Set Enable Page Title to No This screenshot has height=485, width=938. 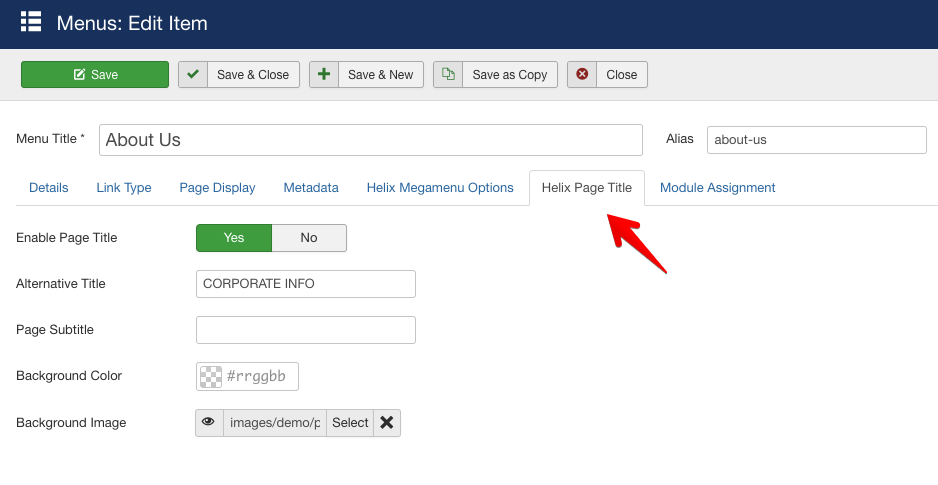[309, 238]
